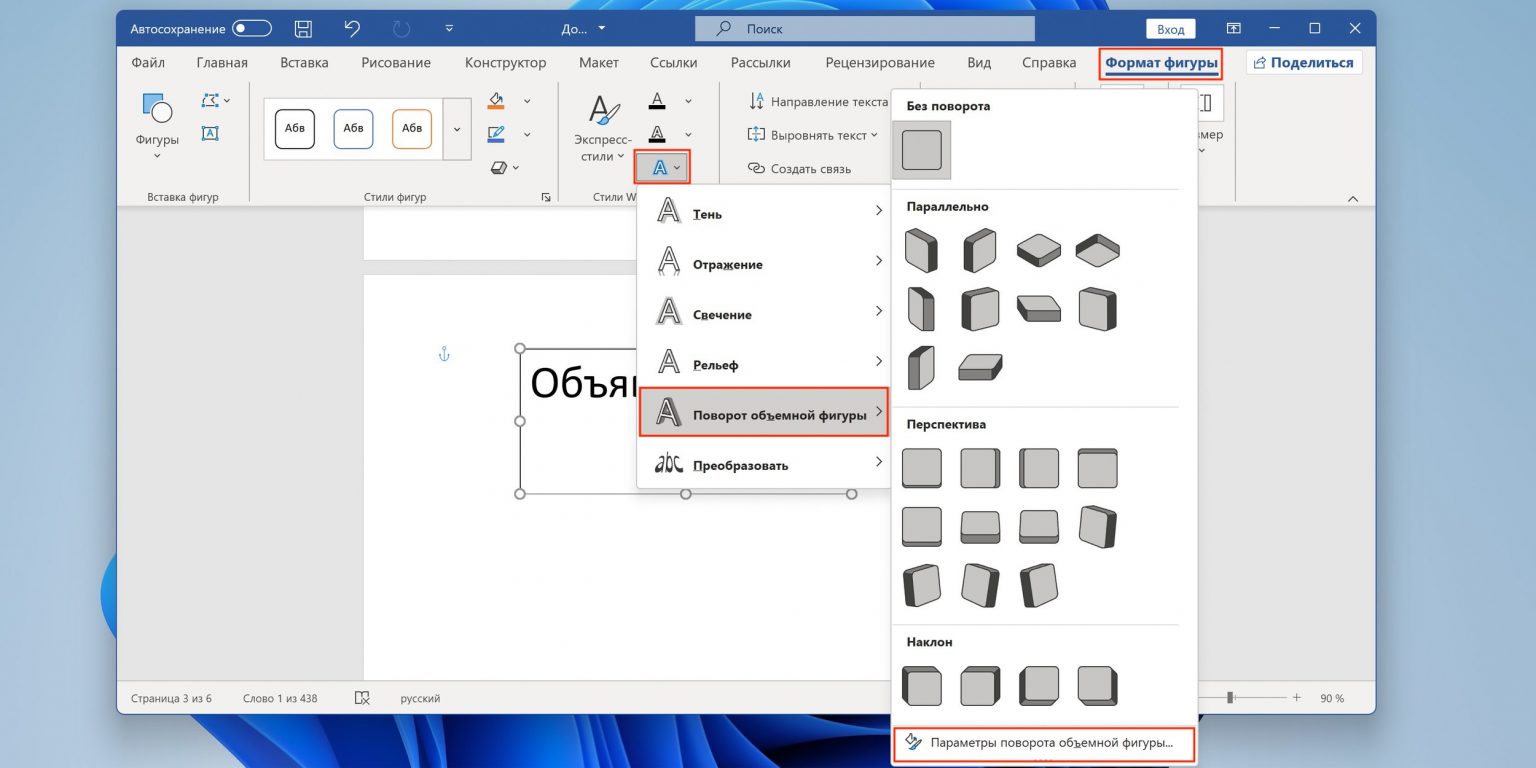
Task: Select the Без поворота preset thumbnail
Action: 922,150
